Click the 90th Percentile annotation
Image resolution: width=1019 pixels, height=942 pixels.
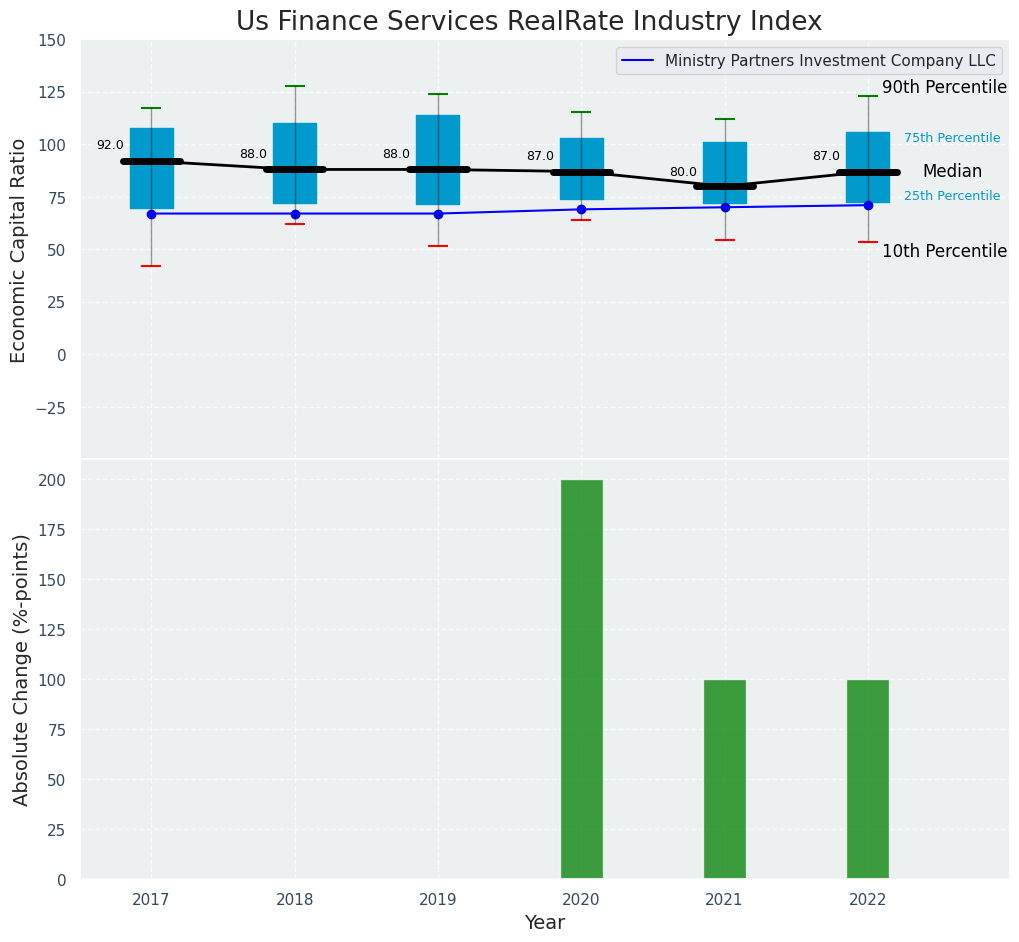944,88
